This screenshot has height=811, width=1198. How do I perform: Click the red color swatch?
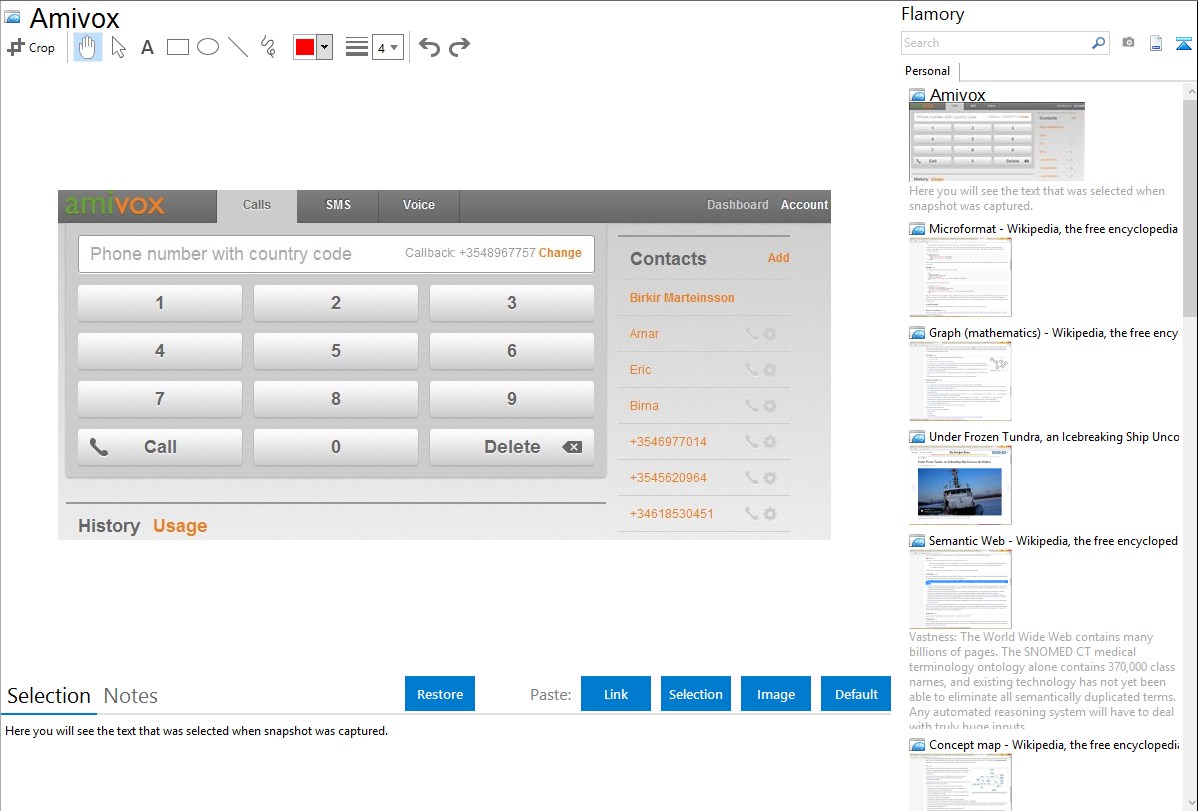(305, 47)
